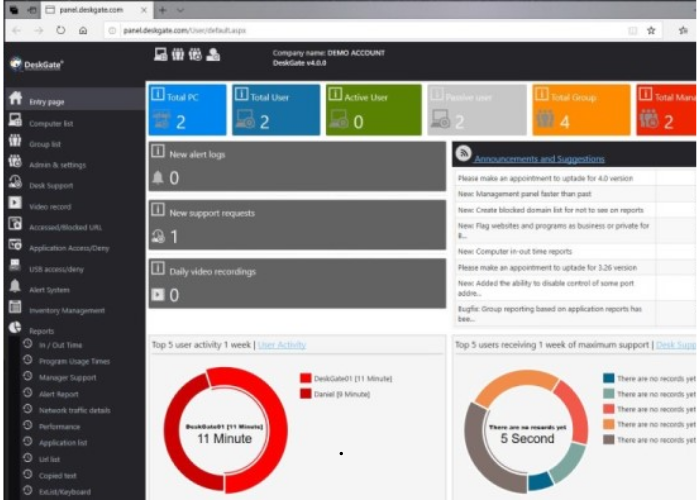
Task: Open Admin & settings in sidebar
Action: pos(57,165)
